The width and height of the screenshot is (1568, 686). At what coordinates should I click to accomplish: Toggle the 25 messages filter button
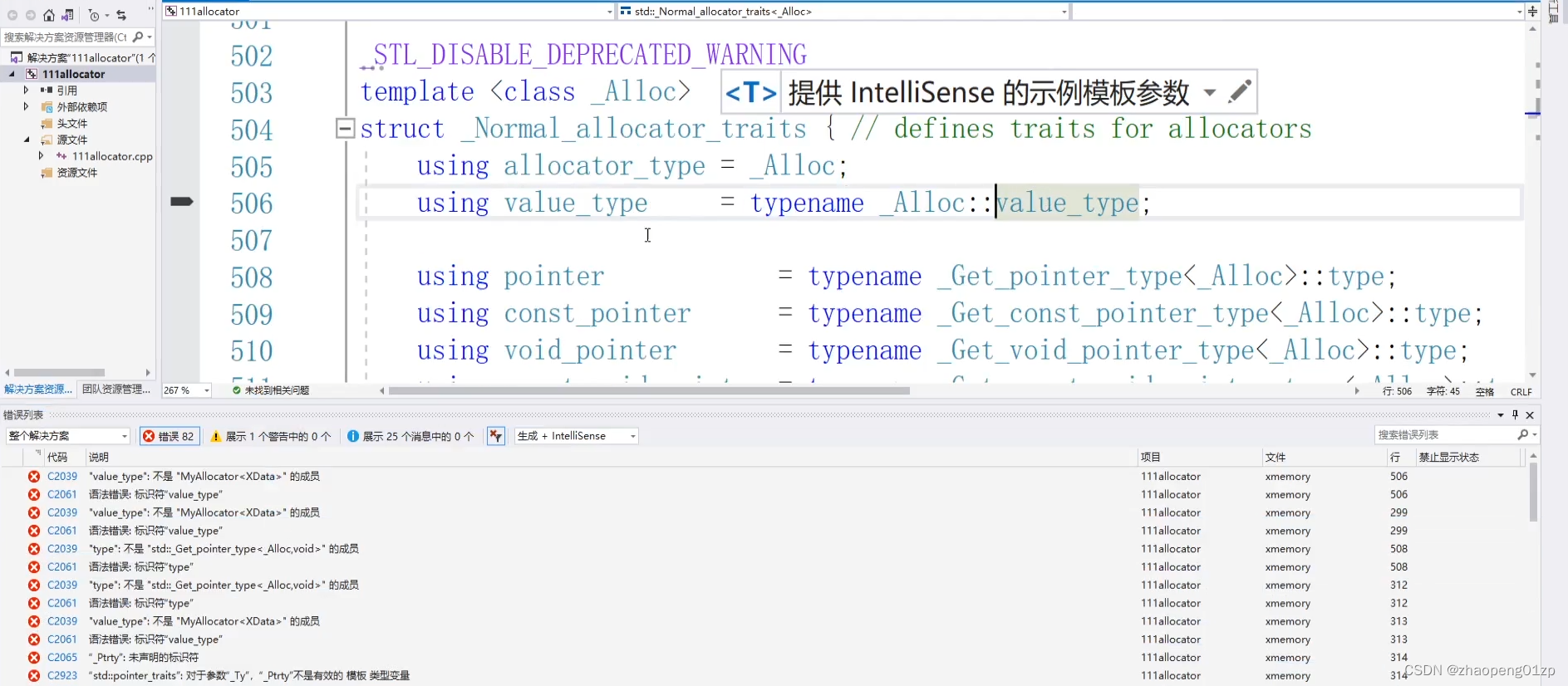[x=410, y=436]
